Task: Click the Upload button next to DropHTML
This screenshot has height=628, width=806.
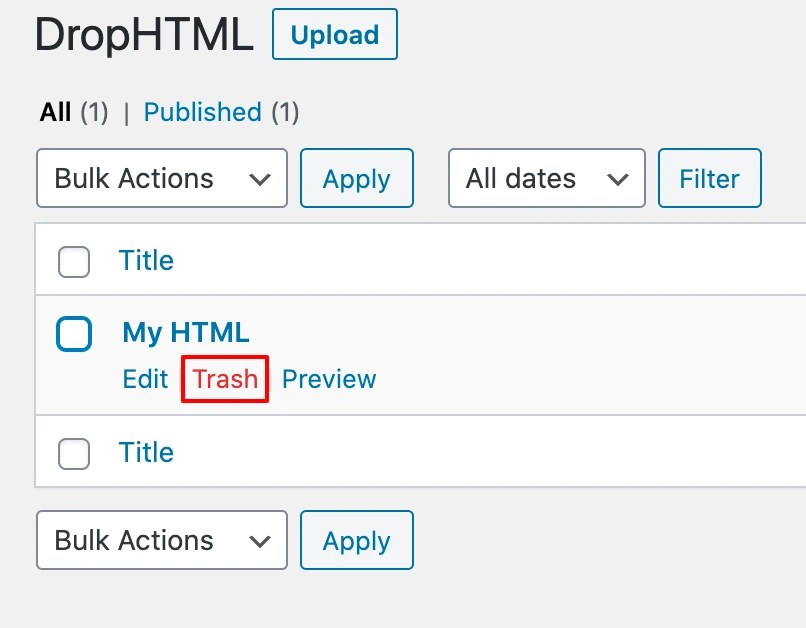Action: pyautogui.click(x=334, y=34)
